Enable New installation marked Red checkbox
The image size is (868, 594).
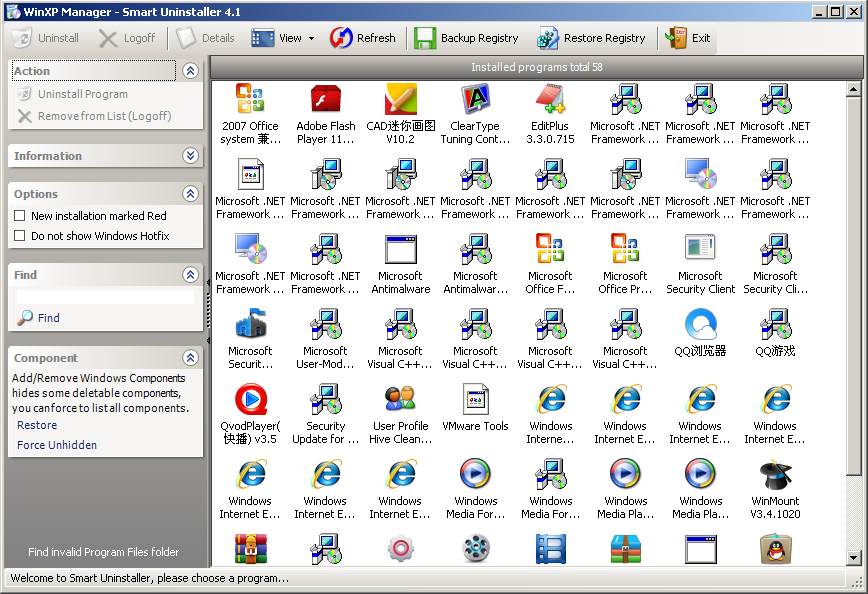(x=20, y=216)
